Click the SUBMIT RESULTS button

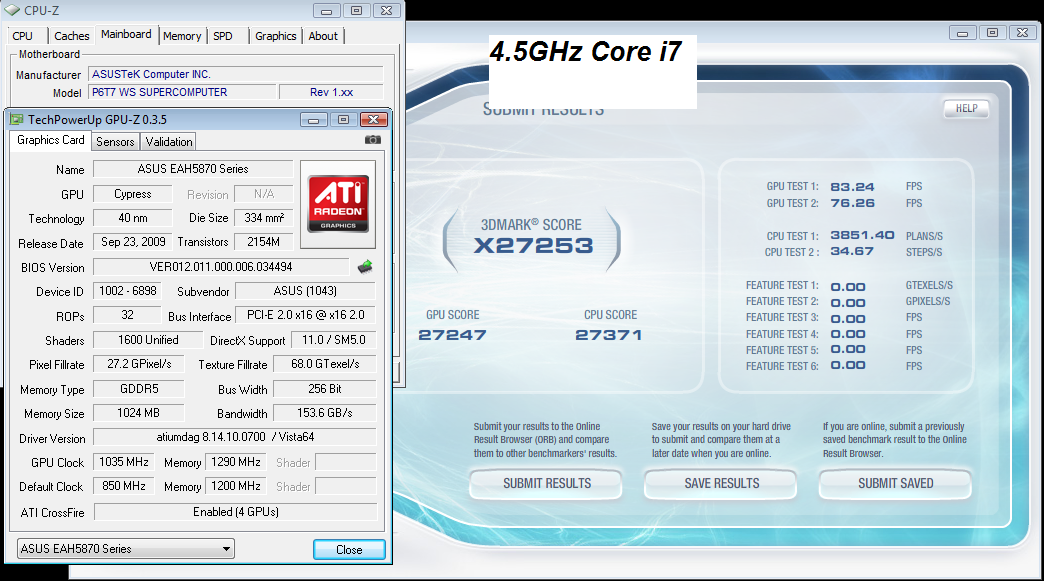tap(547, 484)
